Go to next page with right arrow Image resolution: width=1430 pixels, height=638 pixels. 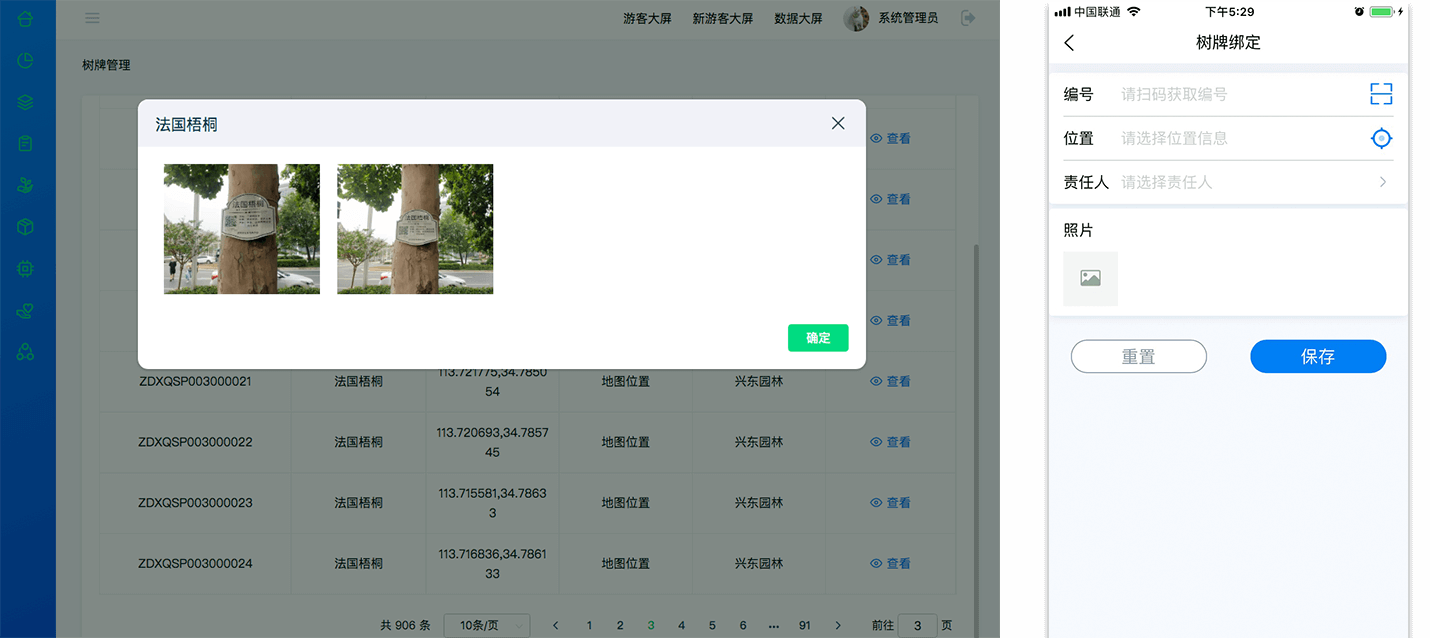pyautogui.click(x=838, y=626)
